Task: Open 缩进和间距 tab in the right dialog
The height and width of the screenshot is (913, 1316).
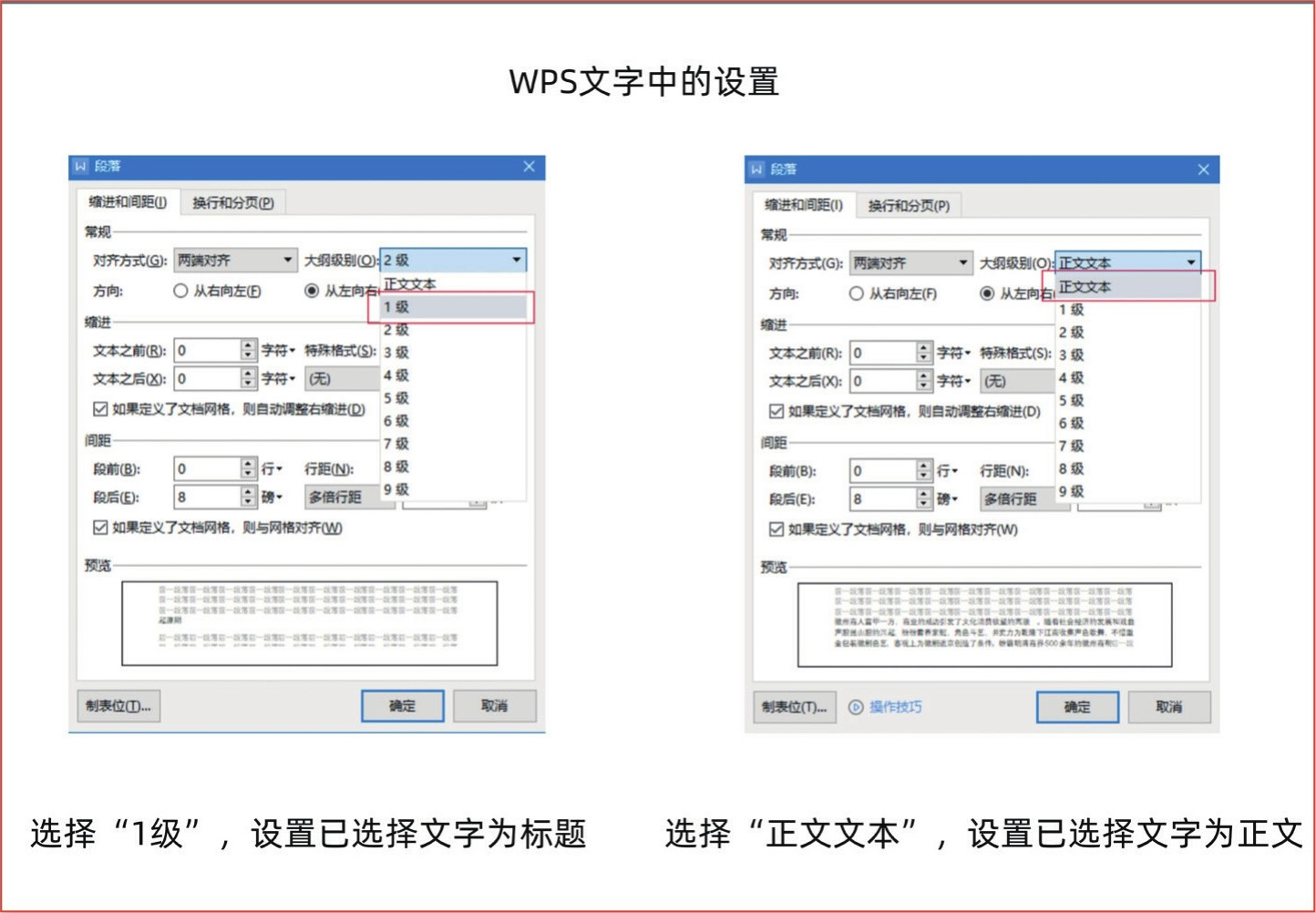Action: (x=804, y=205)
